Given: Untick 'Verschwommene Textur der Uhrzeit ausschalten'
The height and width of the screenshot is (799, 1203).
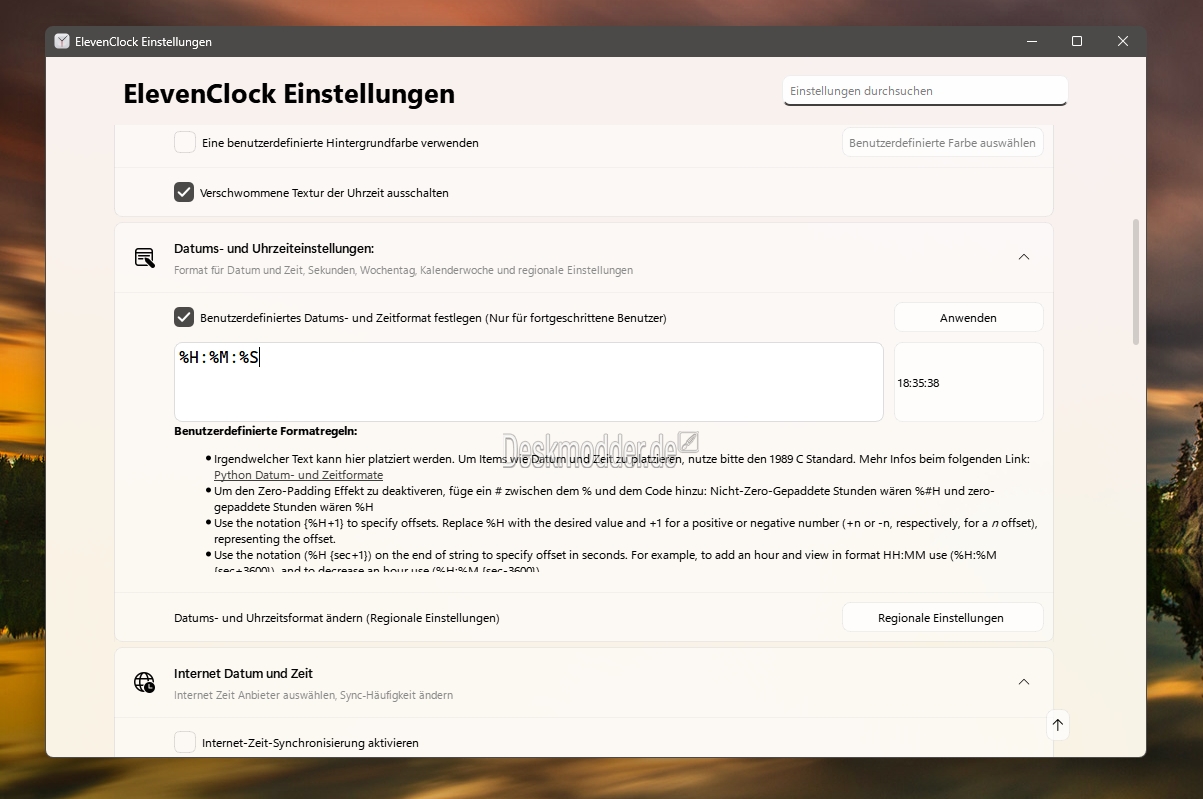Looking at the screenshot, I should (184, 192).
